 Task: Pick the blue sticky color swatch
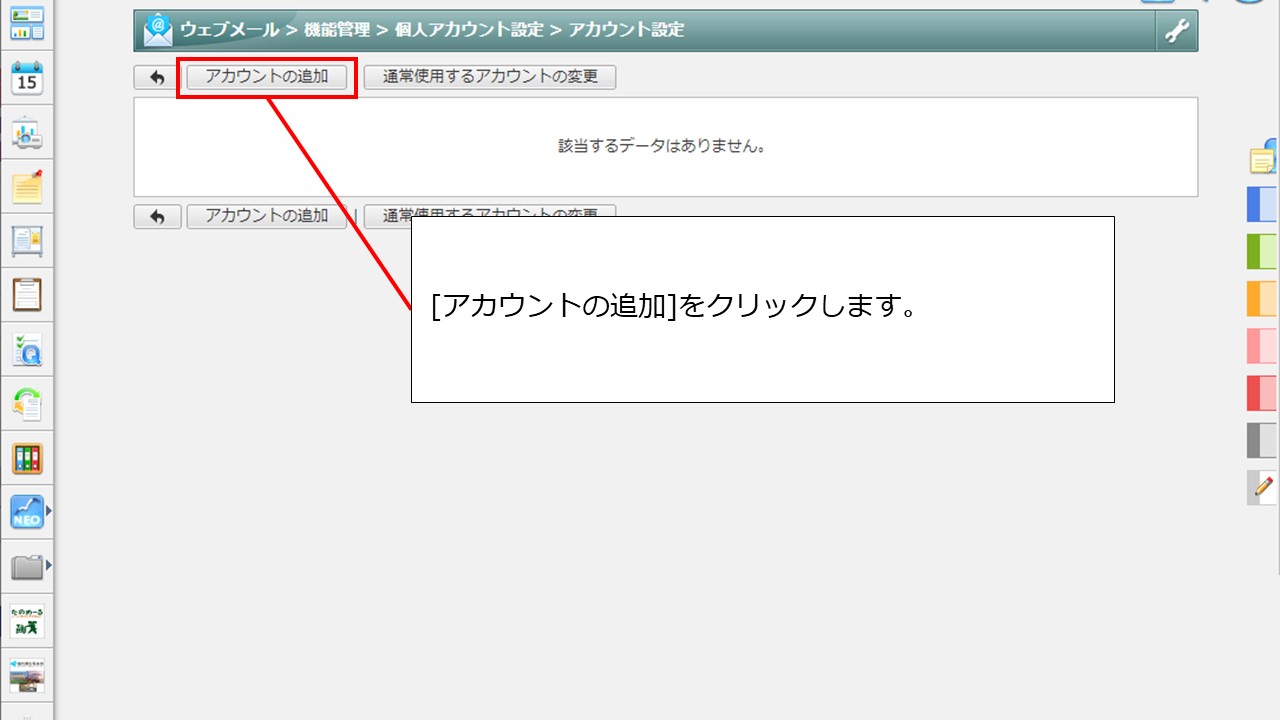point(1262,204)
